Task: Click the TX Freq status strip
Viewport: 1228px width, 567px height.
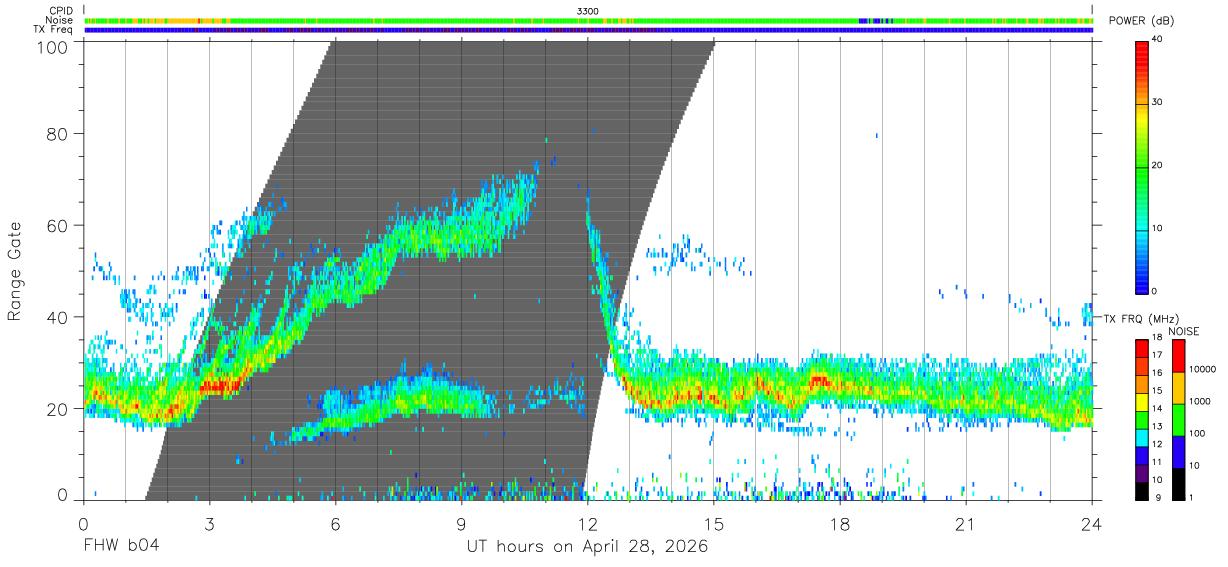Action: (x=588, y=30)
